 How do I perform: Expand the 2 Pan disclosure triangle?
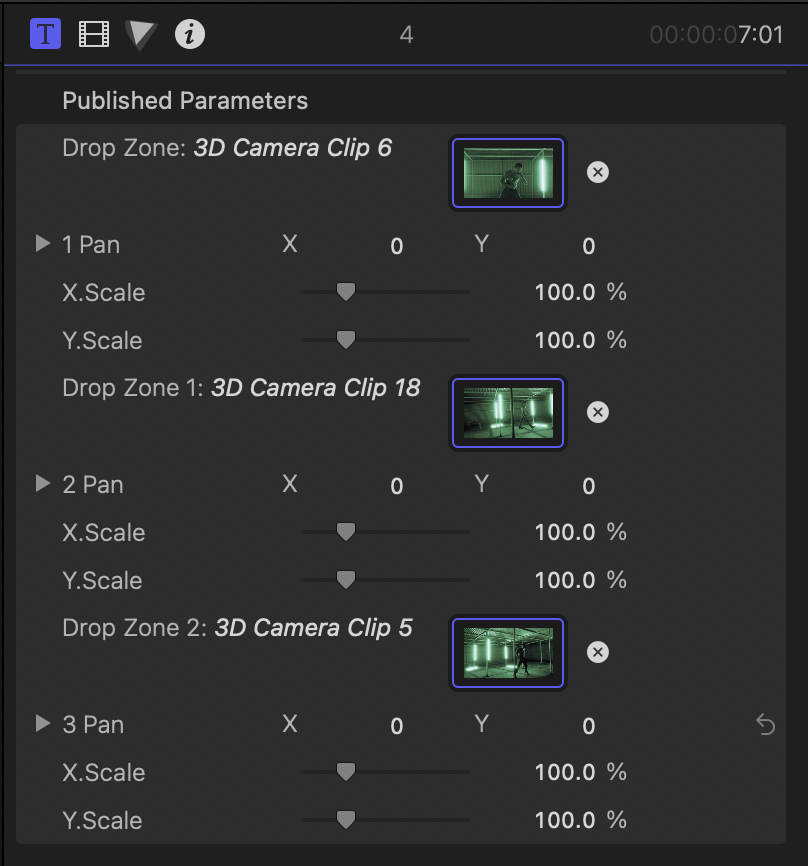tap(43, 484)
